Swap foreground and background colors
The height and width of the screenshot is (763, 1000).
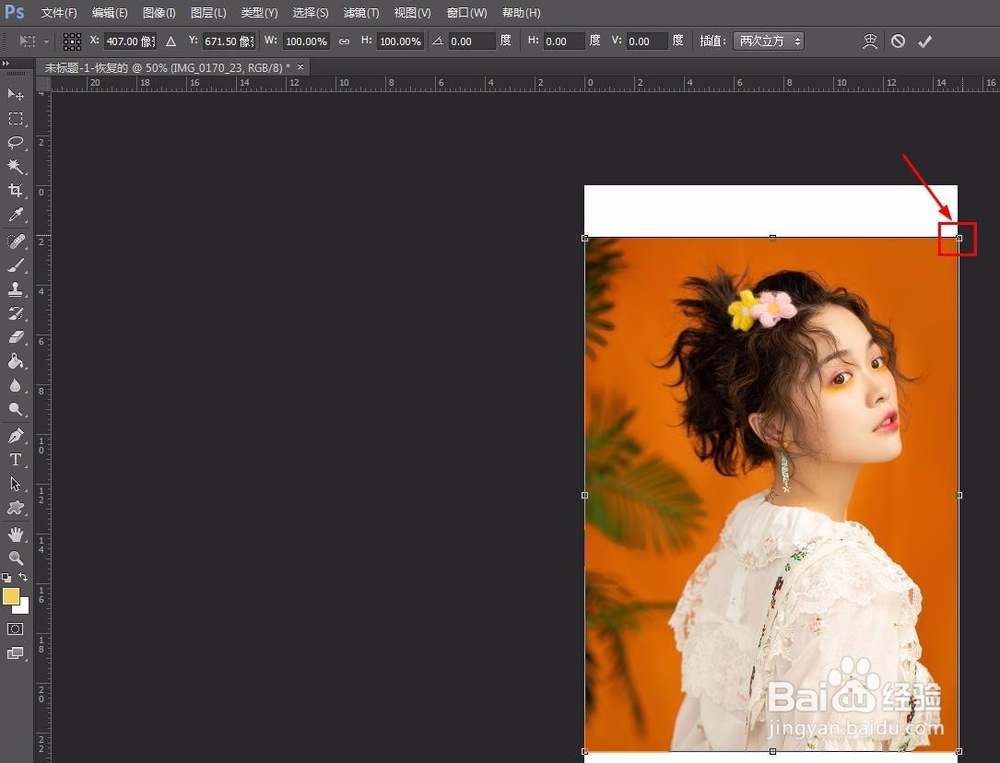(23, 577)
